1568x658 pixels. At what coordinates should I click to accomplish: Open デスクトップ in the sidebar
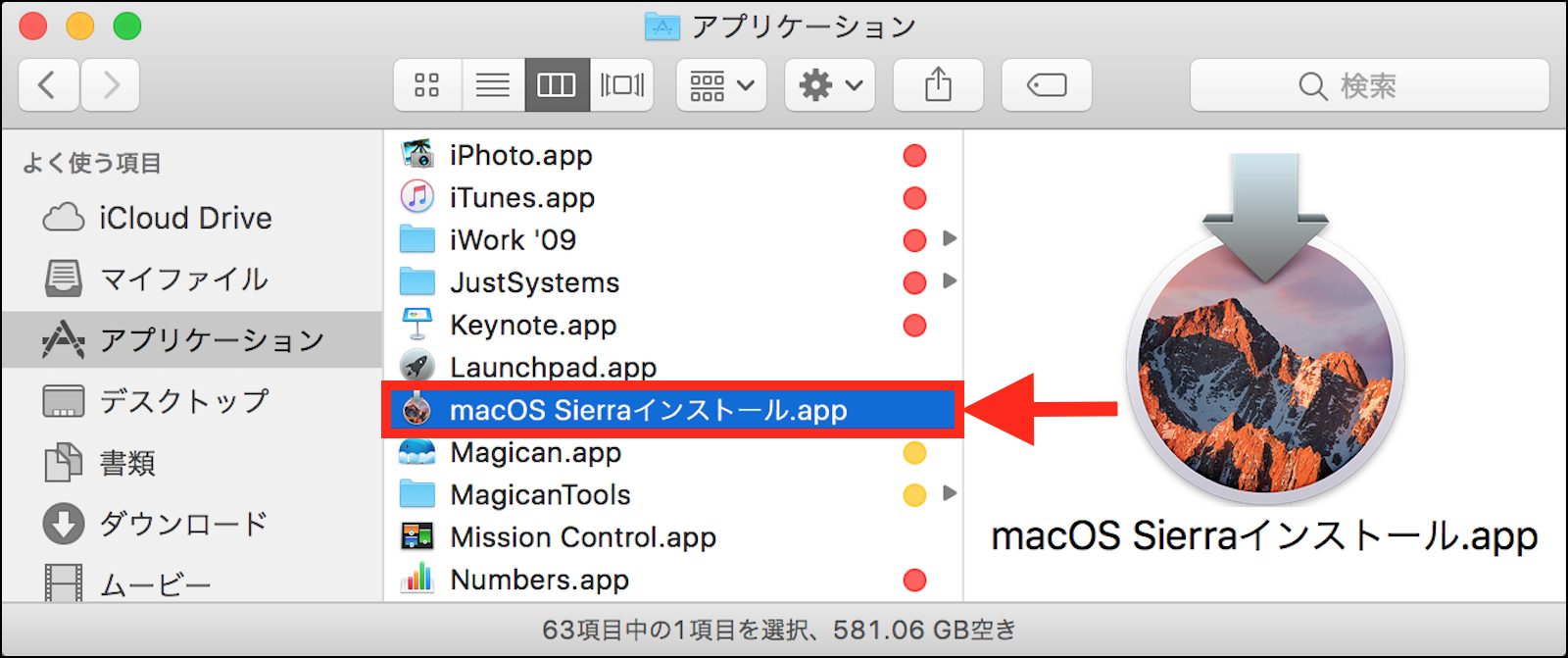click(x=192, y=401)
